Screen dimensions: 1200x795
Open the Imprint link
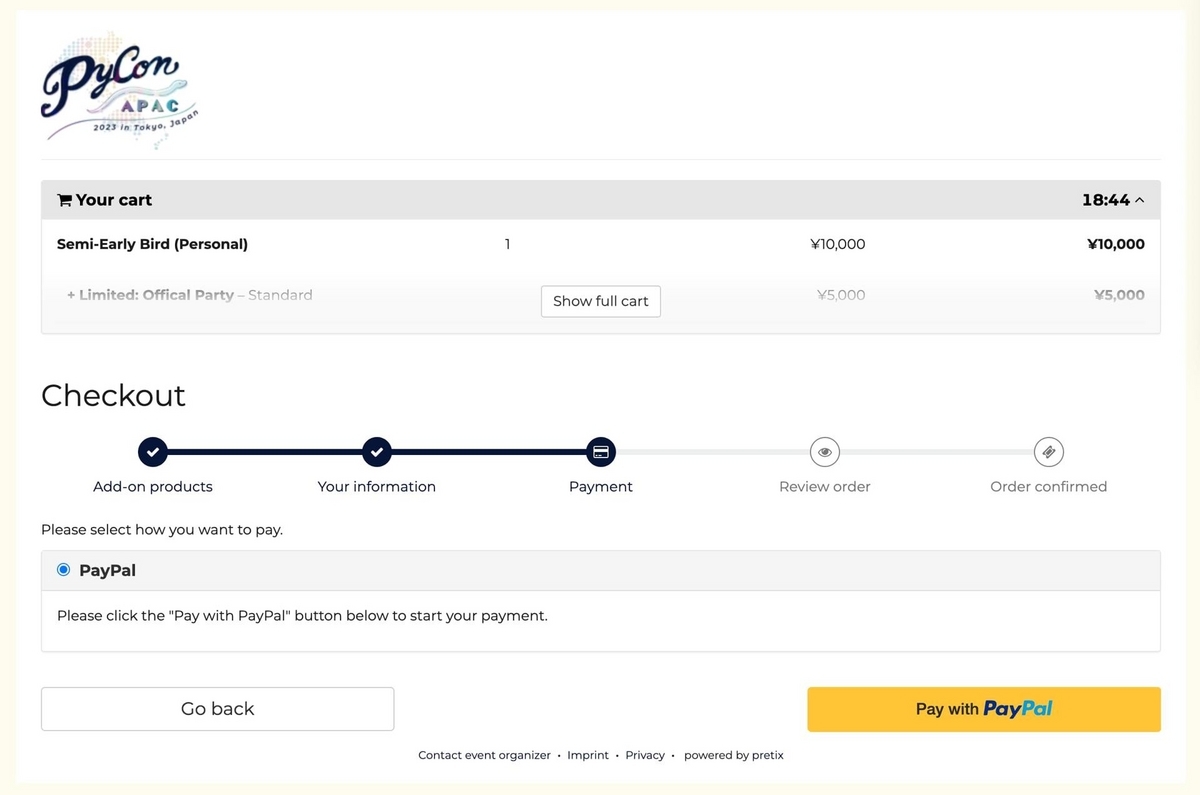pos(588,756)
